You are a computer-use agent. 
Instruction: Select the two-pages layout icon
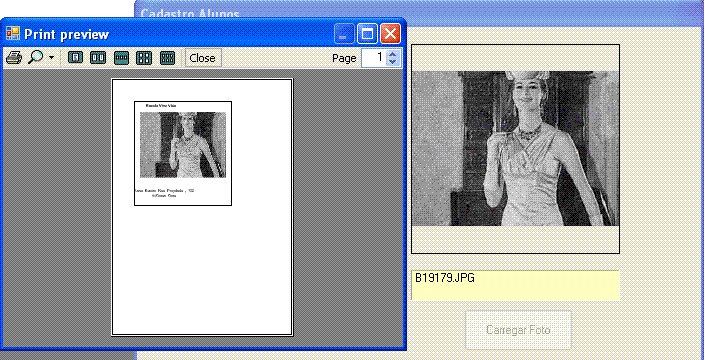pyautogui.click(x=98, y=58)
